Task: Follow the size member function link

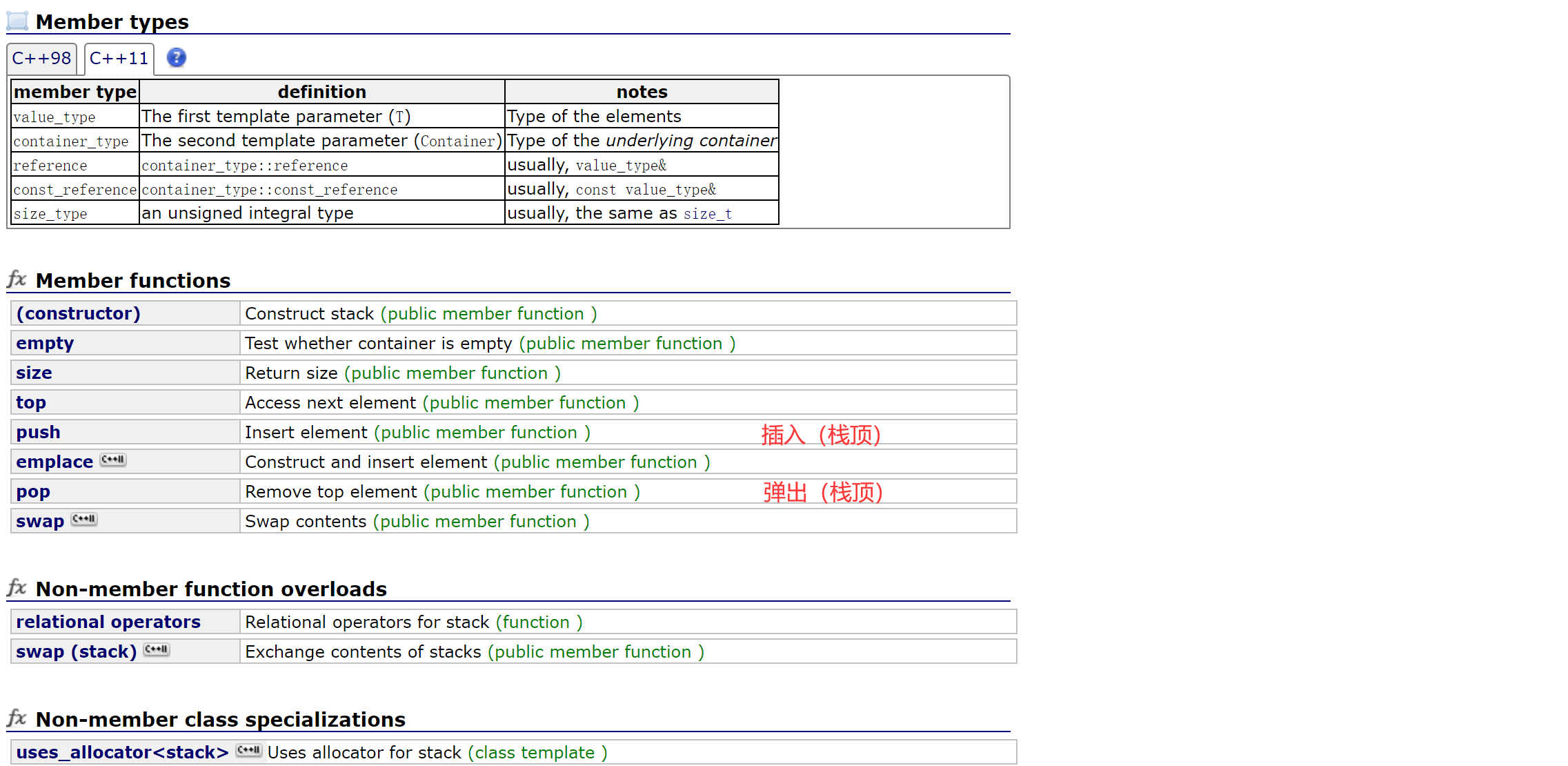Action: 34,373
